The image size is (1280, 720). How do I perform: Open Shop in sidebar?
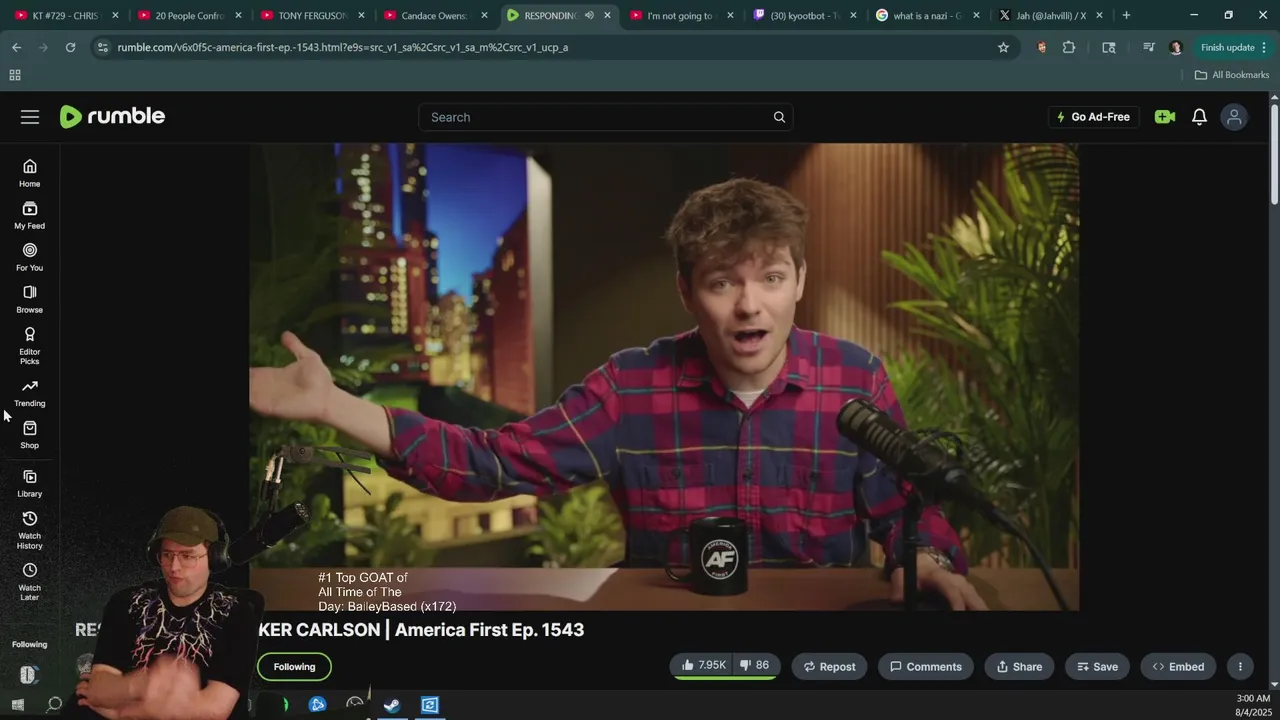pyautogui.click(x=30, y=435)
